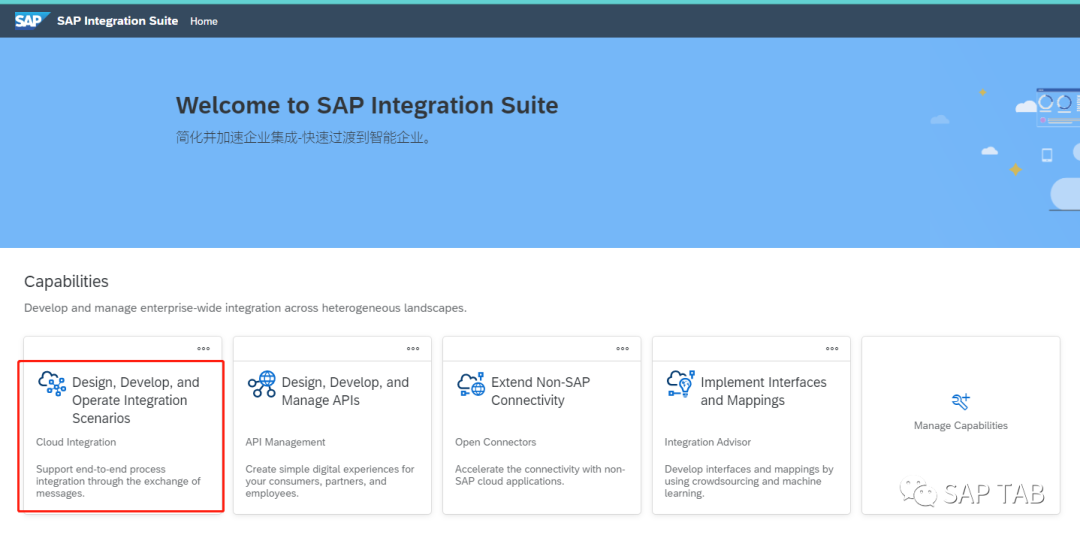Click the Cloud Integration subtitle text
This screenshot has width=1080, height=538.
[76, 442]
